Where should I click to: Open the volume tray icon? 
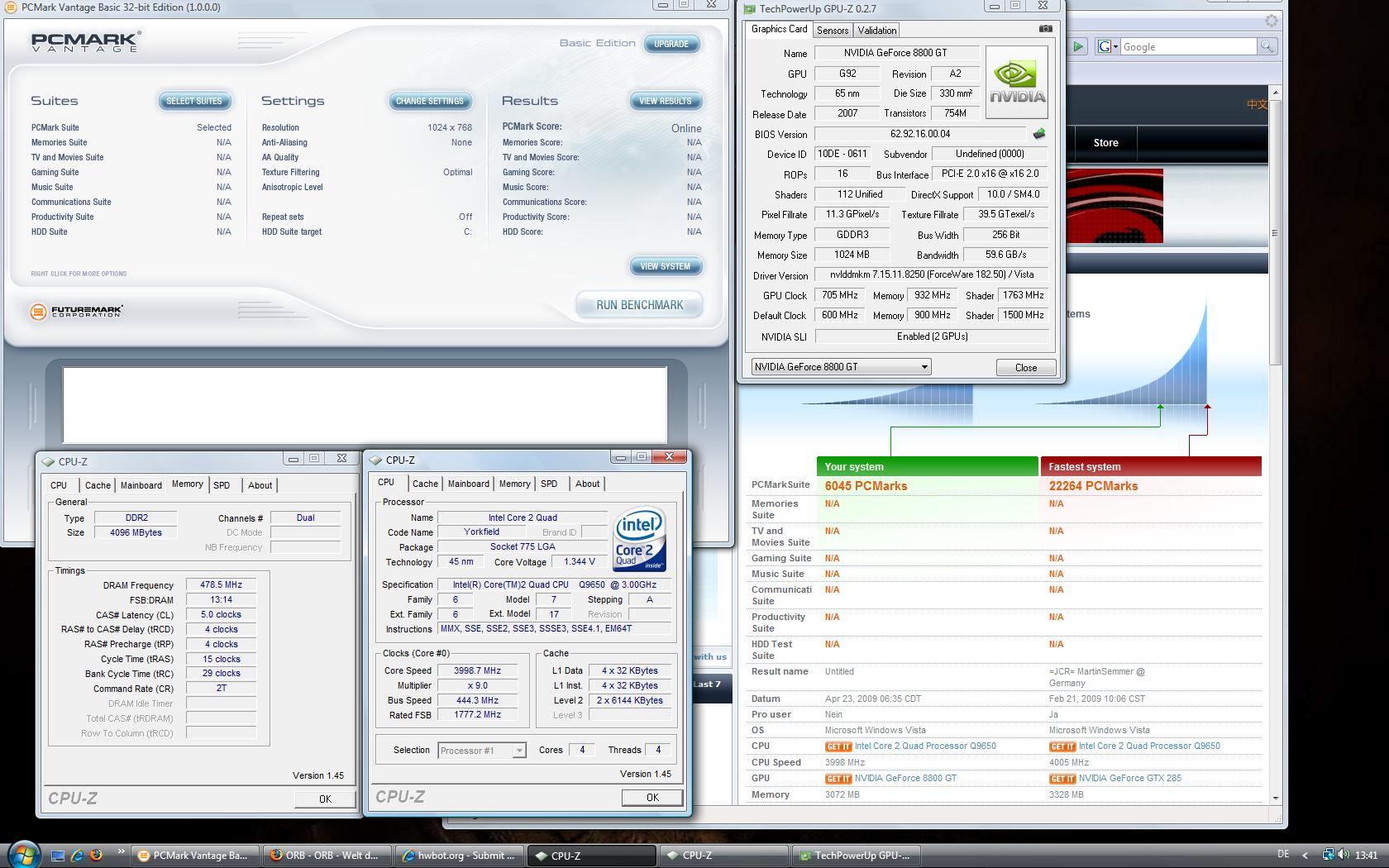pyautogui.click(x=1343, y=856)
